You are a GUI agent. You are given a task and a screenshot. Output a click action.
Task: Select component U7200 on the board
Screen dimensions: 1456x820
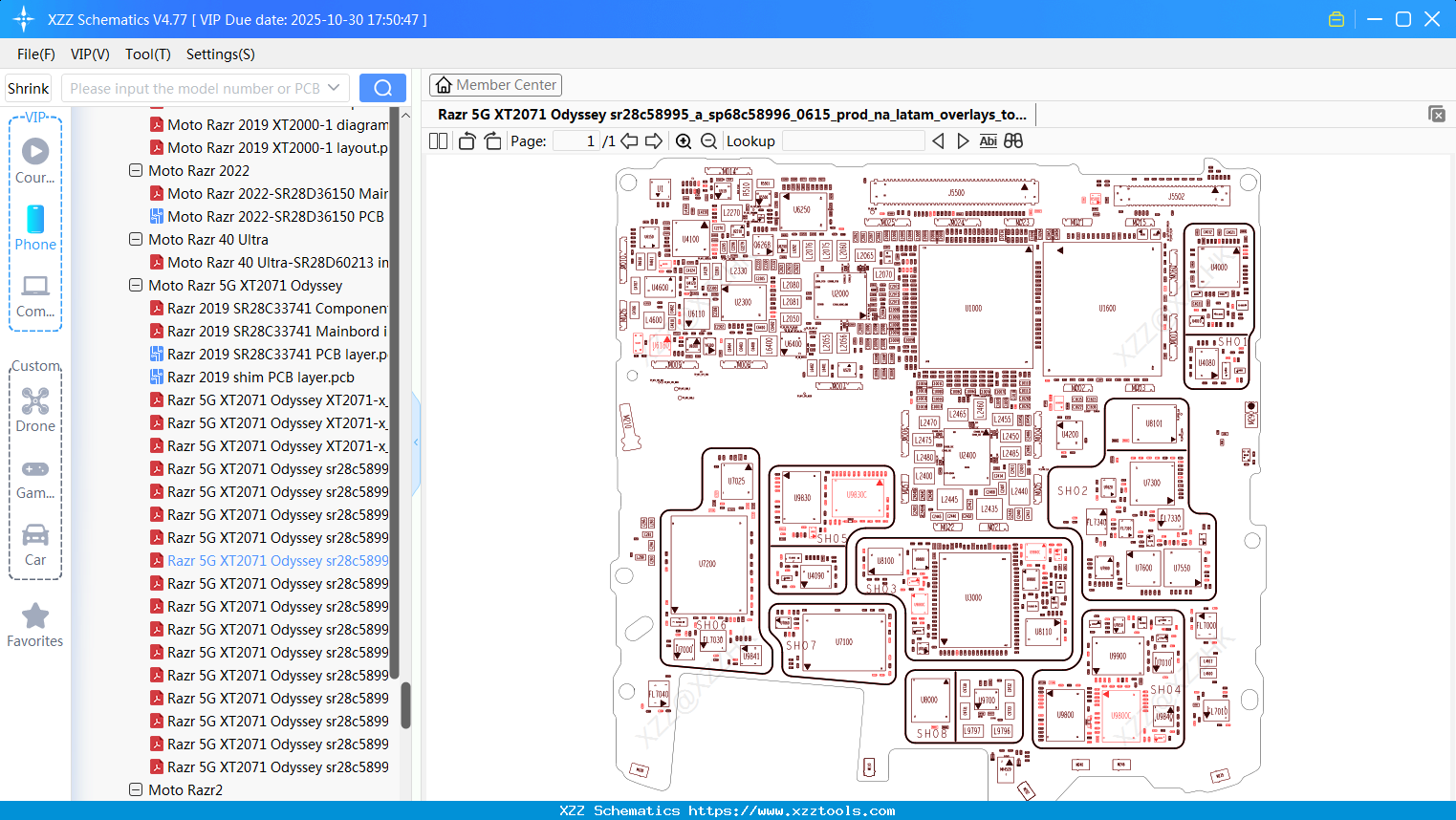pos(707,564)
